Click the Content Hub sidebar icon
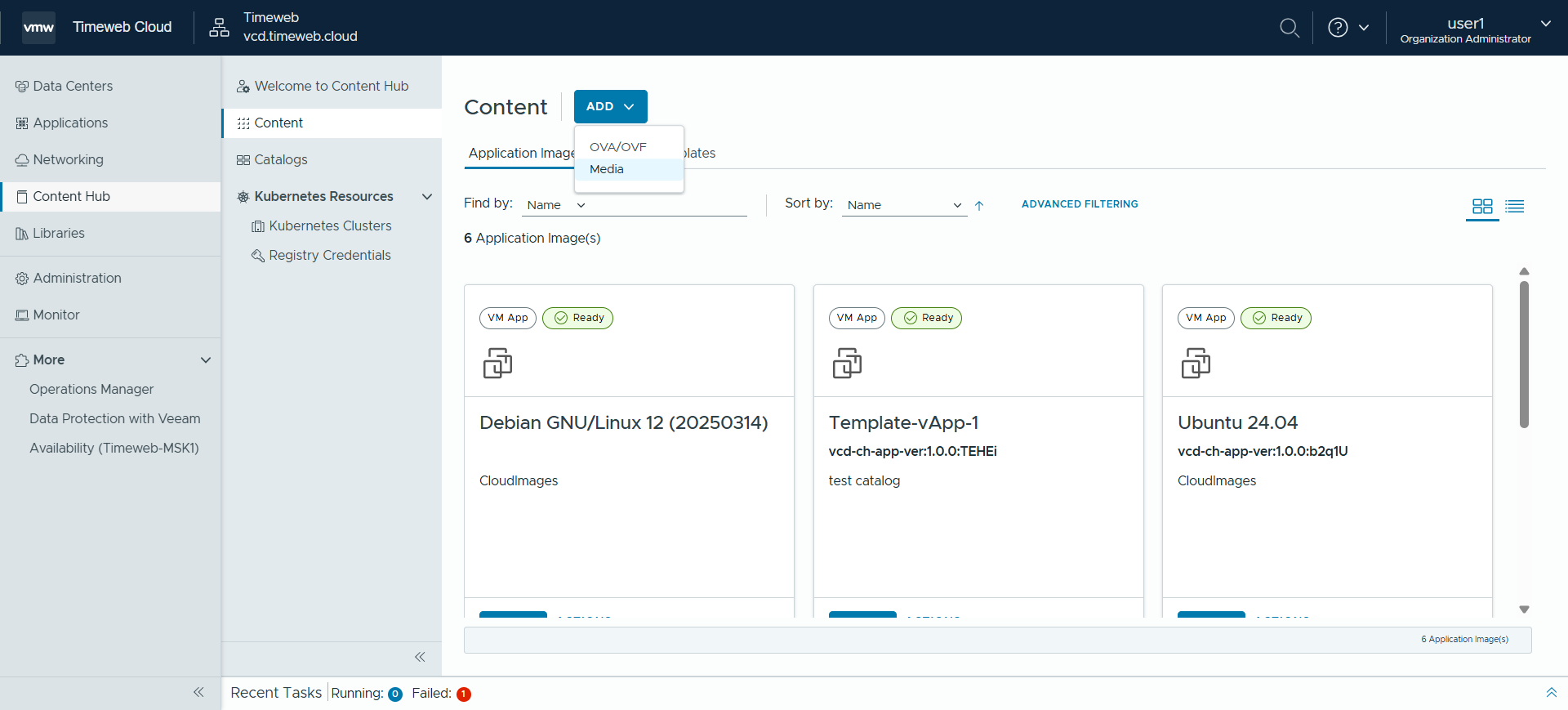 tap(22, 197)
